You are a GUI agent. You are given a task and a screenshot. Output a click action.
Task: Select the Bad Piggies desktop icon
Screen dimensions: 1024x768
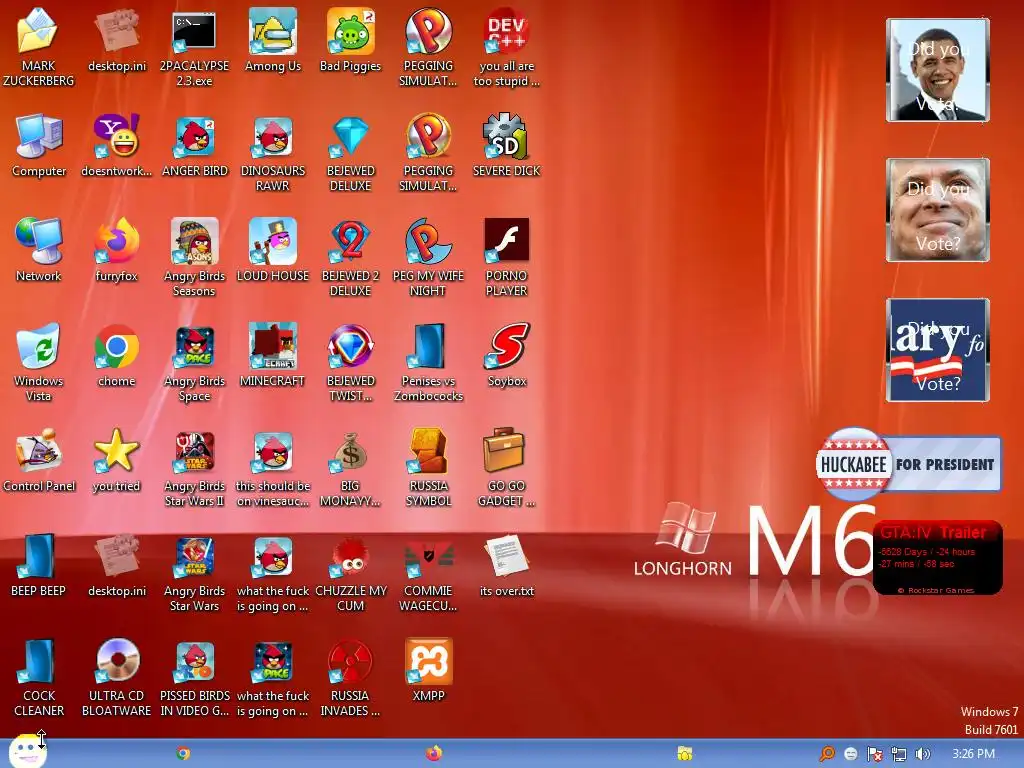coord(350,31)
